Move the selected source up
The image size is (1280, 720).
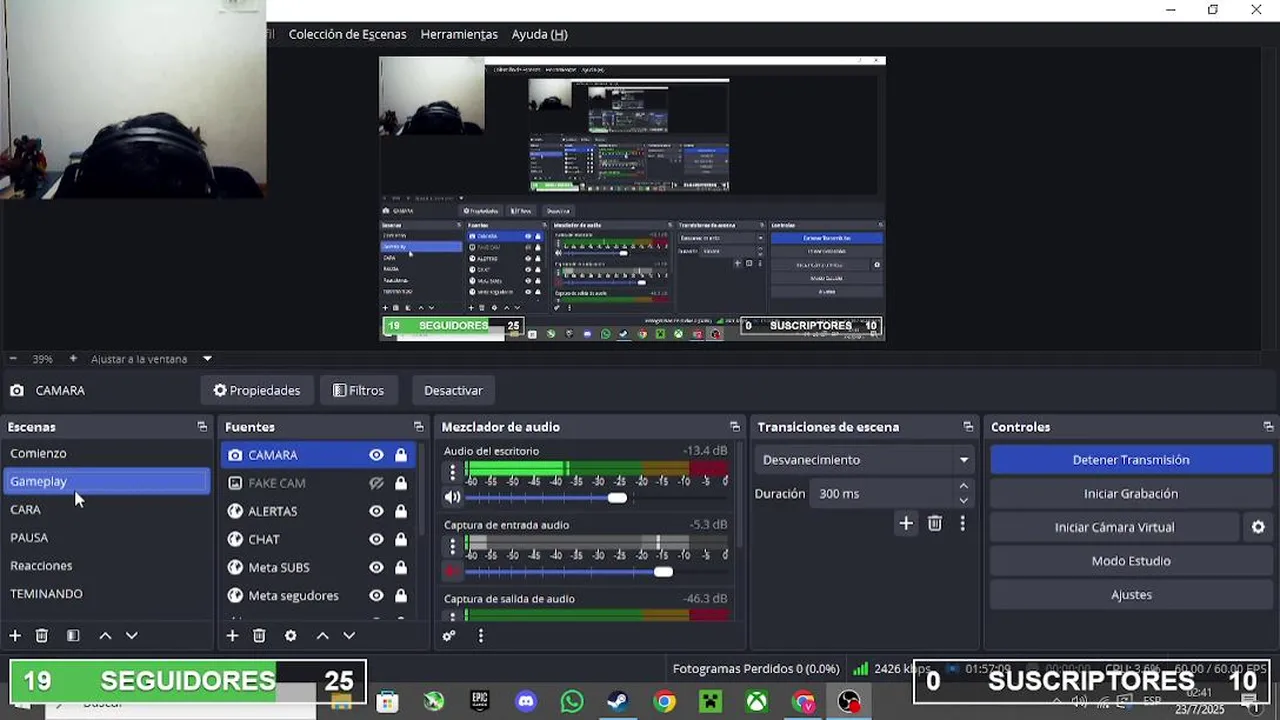(322, 636)
